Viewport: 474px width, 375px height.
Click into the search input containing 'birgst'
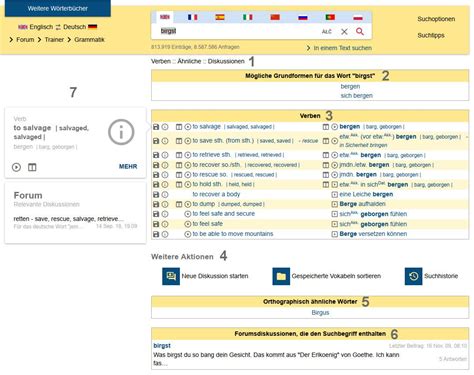pyautogui.click(x=238, y=31)
